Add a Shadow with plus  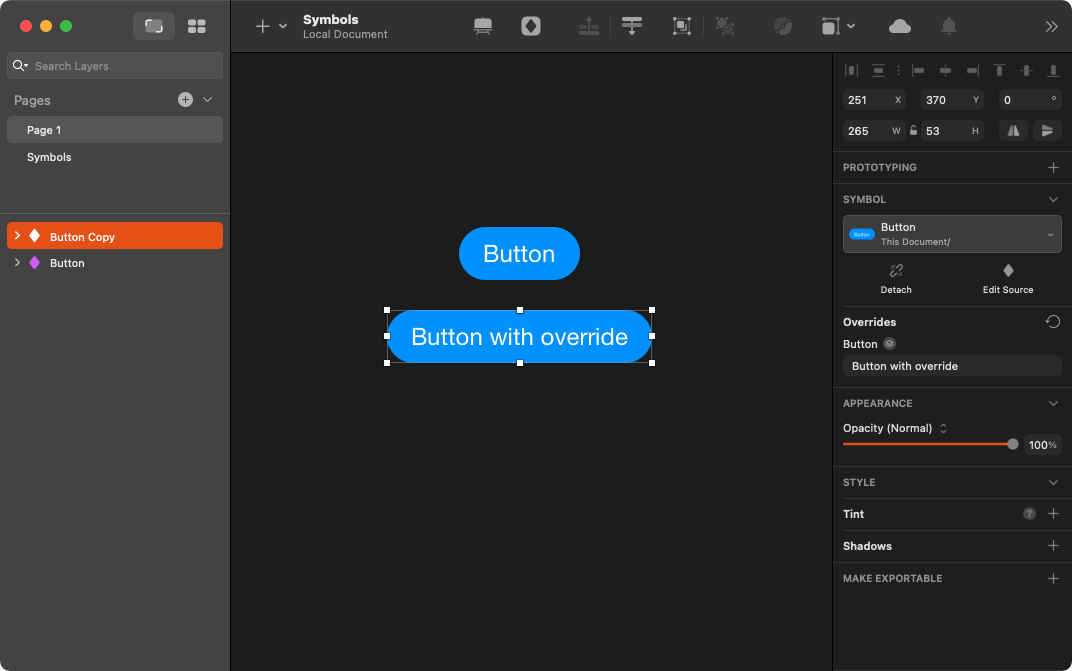pos(1054,546)
